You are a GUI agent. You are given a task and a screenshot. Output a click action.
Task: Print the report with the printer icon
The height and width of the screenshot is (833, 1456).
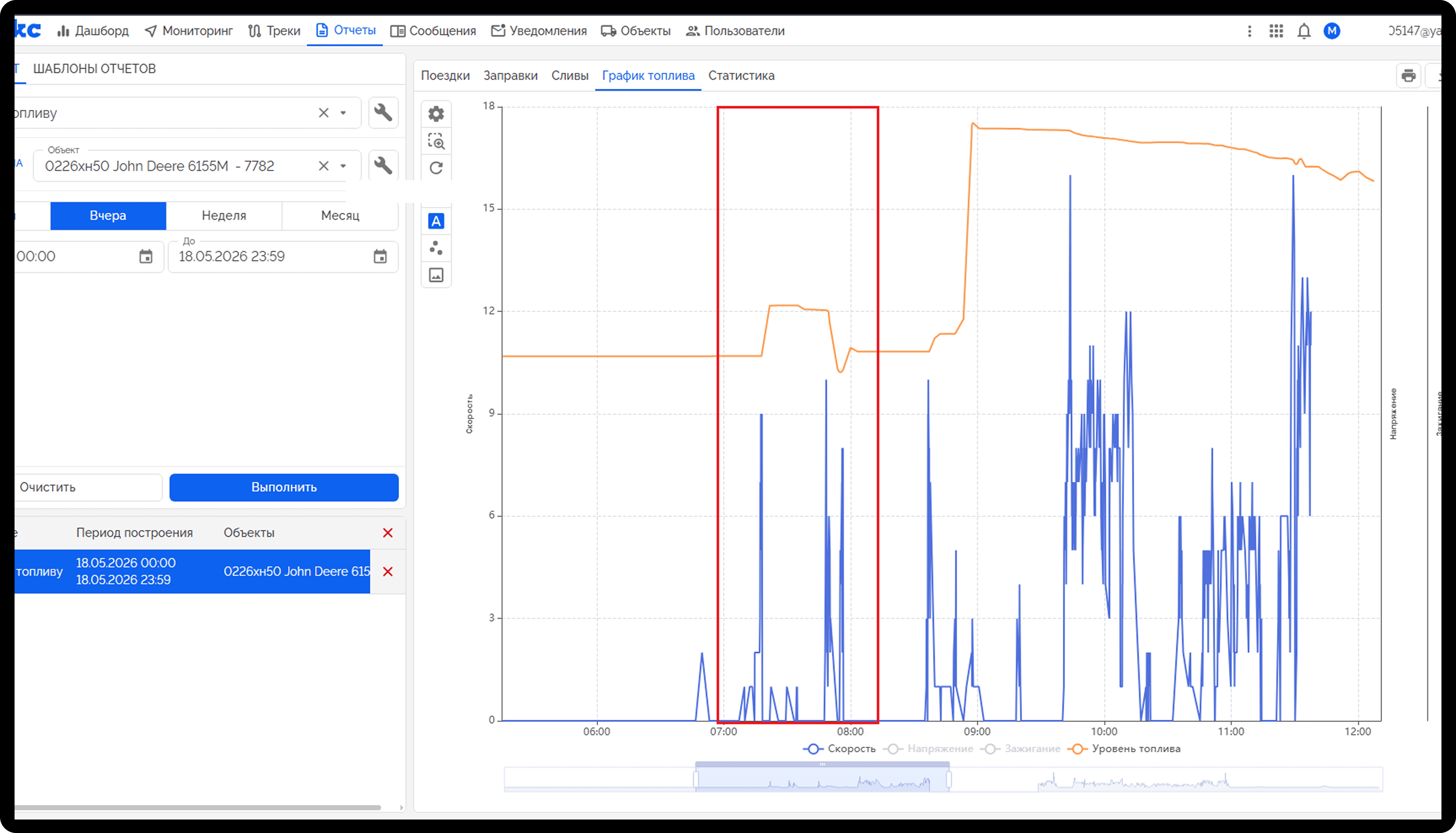1409,75
